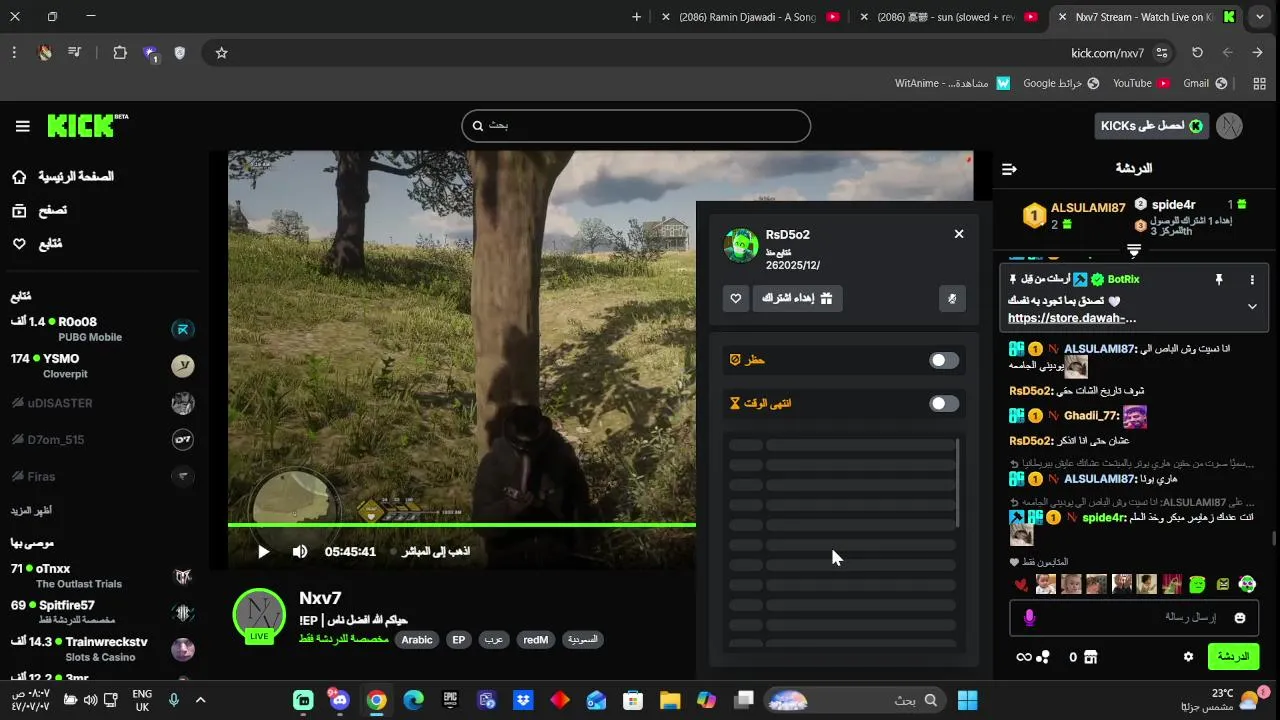Switch to the sun slowed YouTube tab

tap(949, 17)
